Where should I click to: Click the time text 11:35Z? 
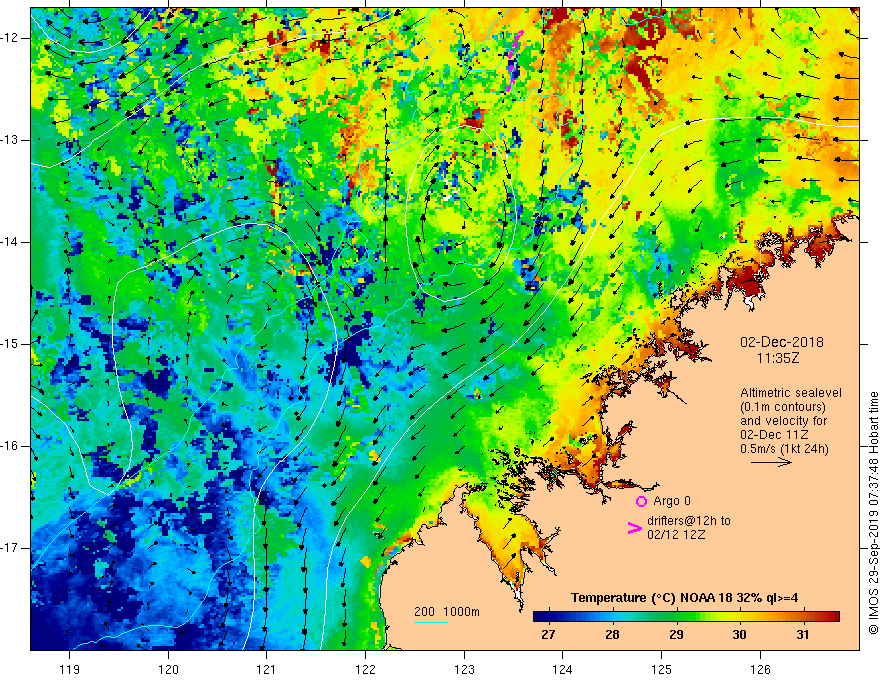point(777,358)
